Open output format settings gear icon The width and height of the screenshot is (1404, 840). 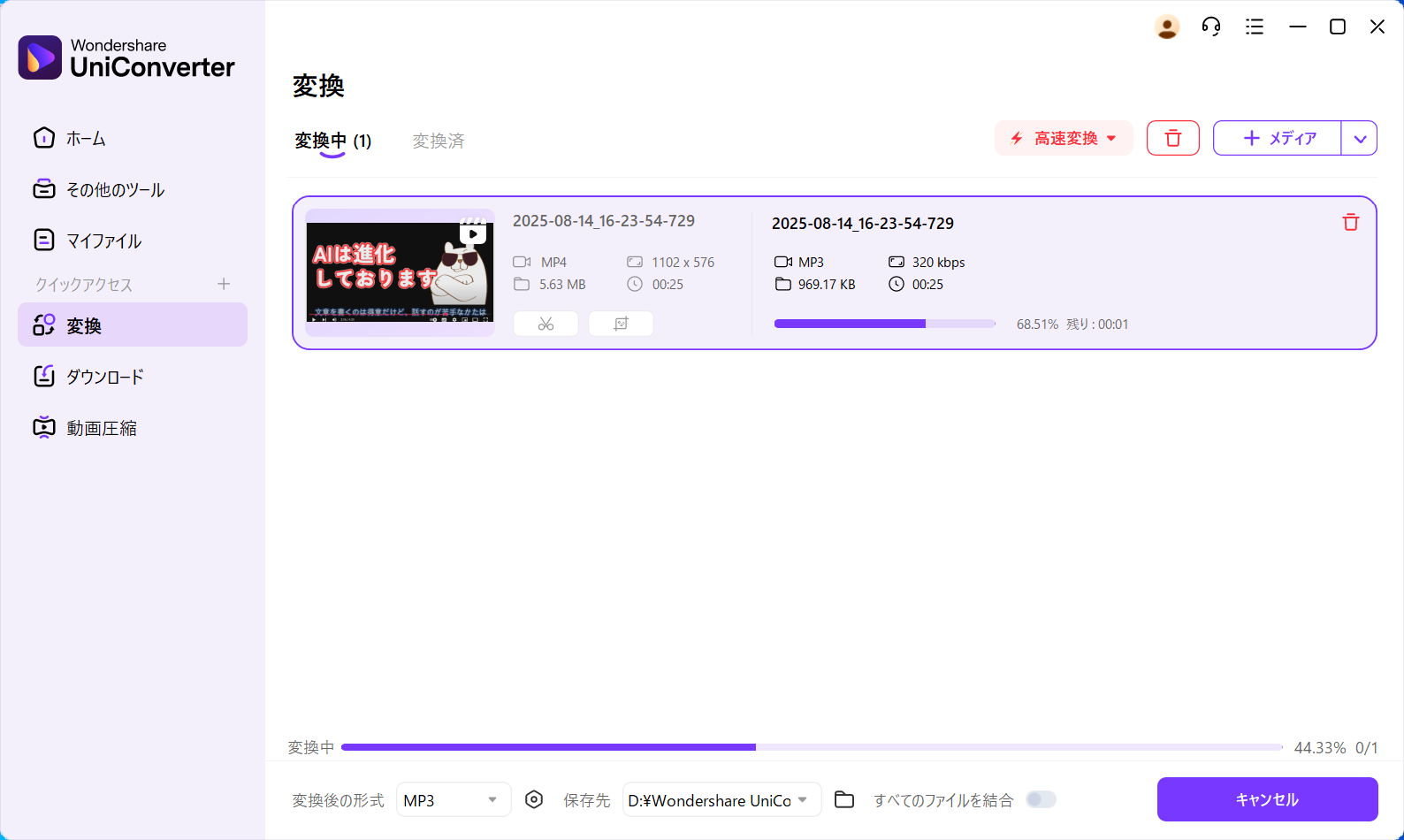pos(534,799)
